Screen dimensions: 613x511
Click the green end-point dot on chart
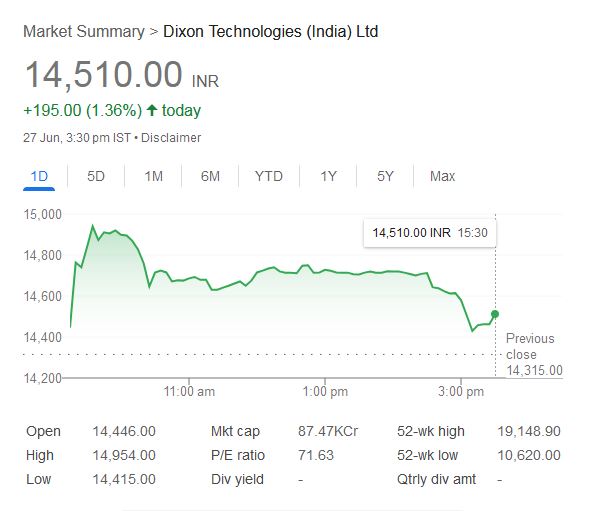click(x=495, y=315)
